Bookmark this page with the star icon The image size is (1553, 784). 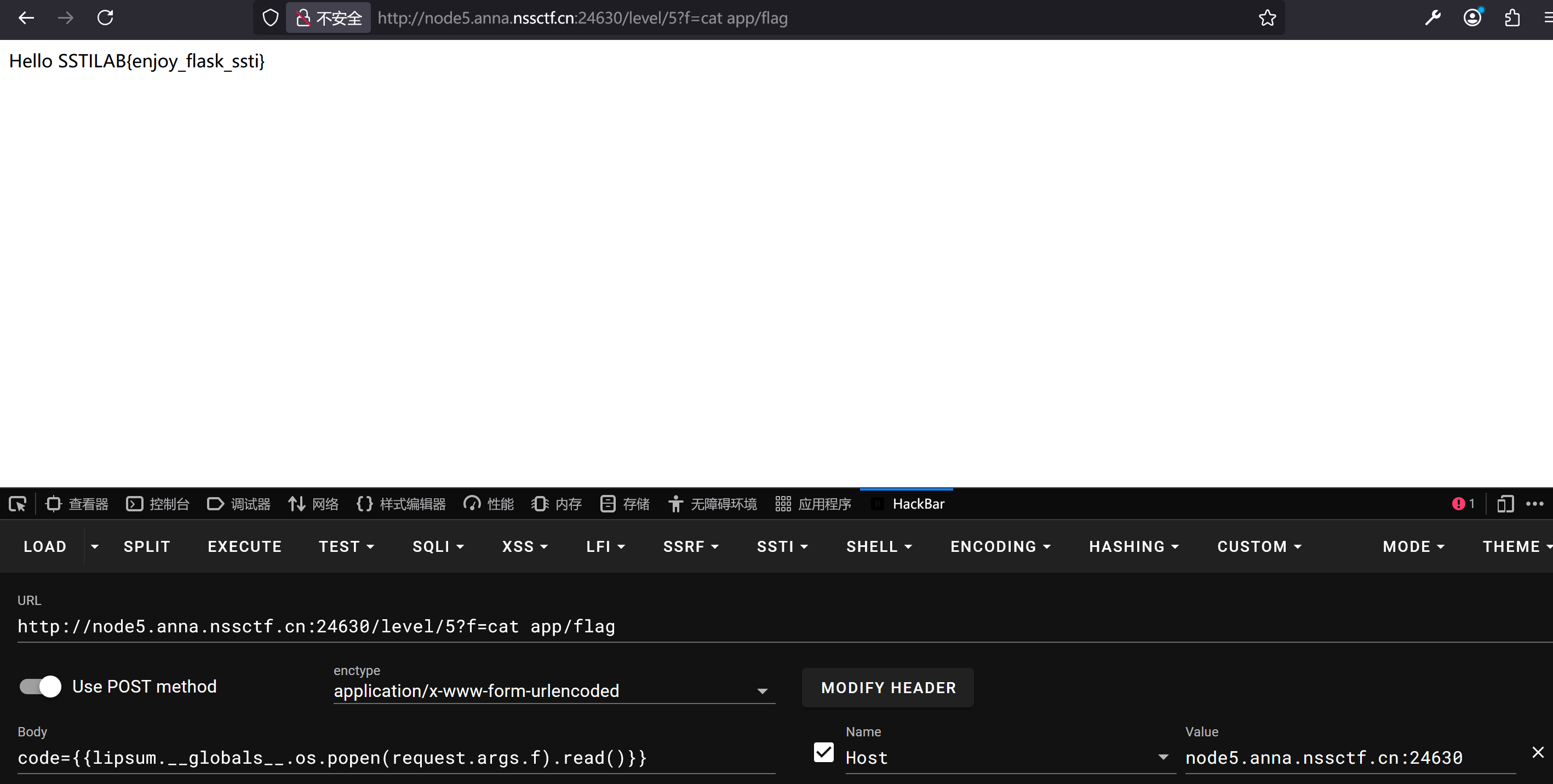pos(1267,18)
